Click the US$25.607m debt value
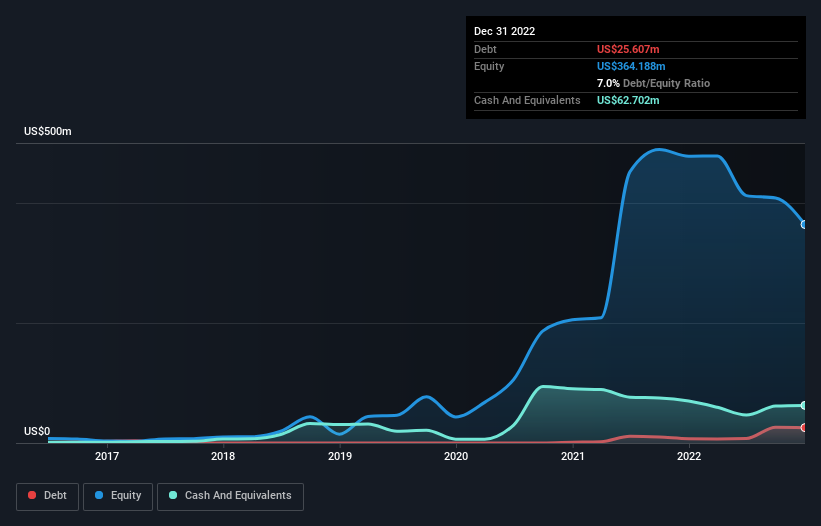The height and width of the screenshot is (526, 821). (x=628, y=49)
